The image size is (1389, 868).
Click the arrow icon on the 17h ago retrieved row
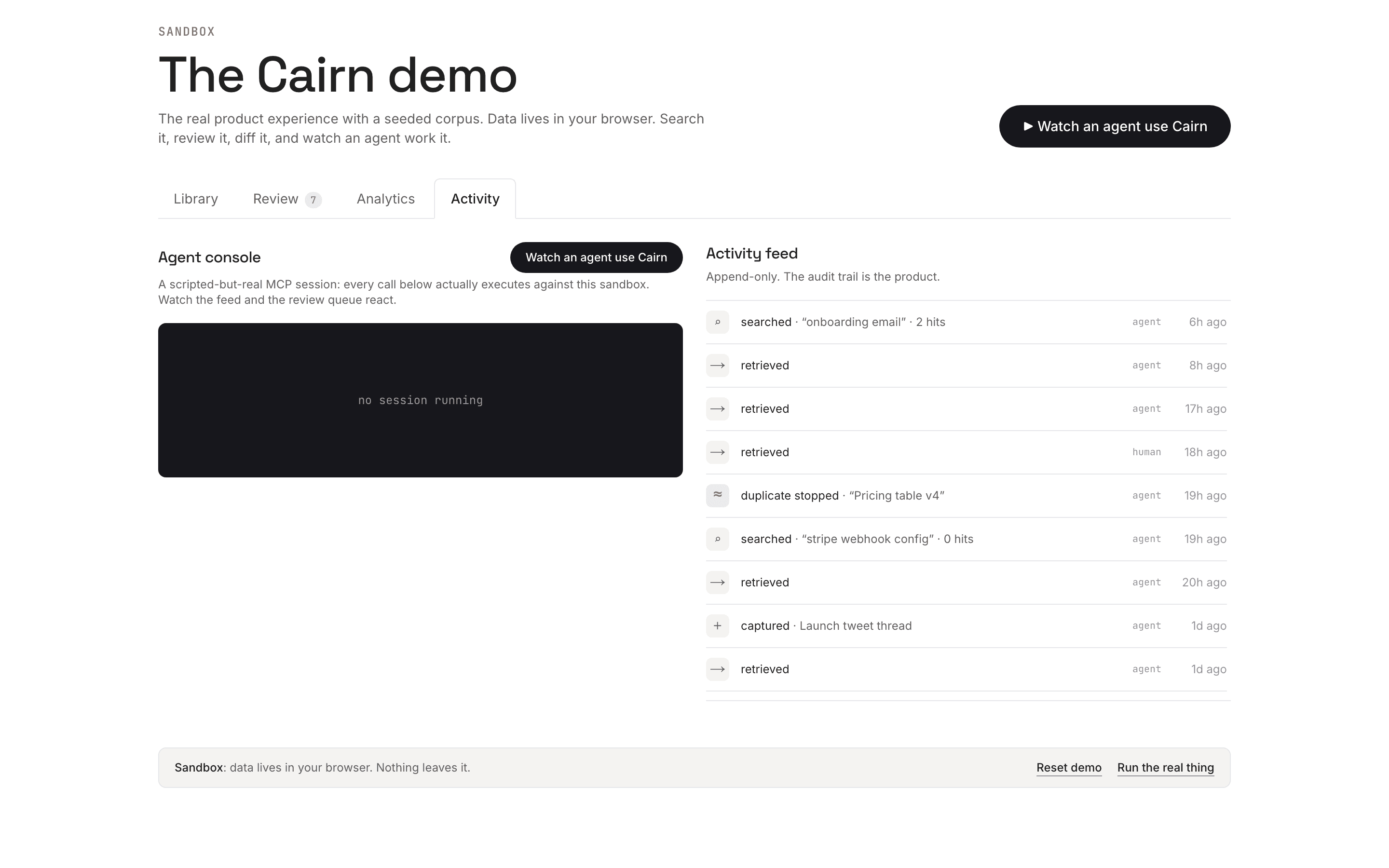[718, 409]
